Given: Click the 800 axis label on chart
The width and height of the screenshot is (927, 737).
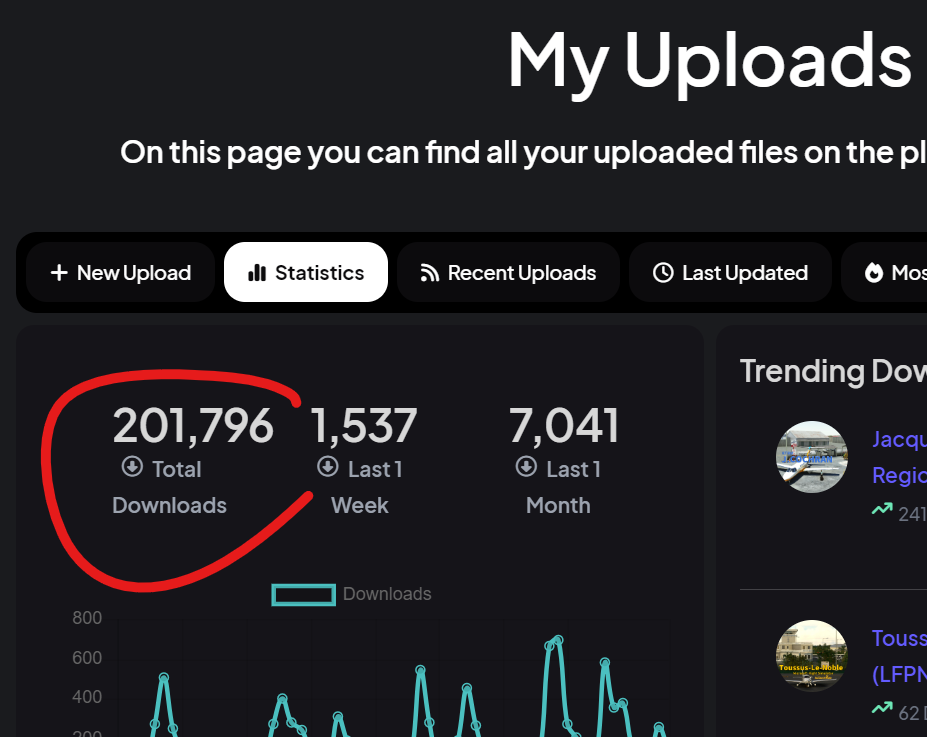Looking at the screenshot, I should pos(87,618).
